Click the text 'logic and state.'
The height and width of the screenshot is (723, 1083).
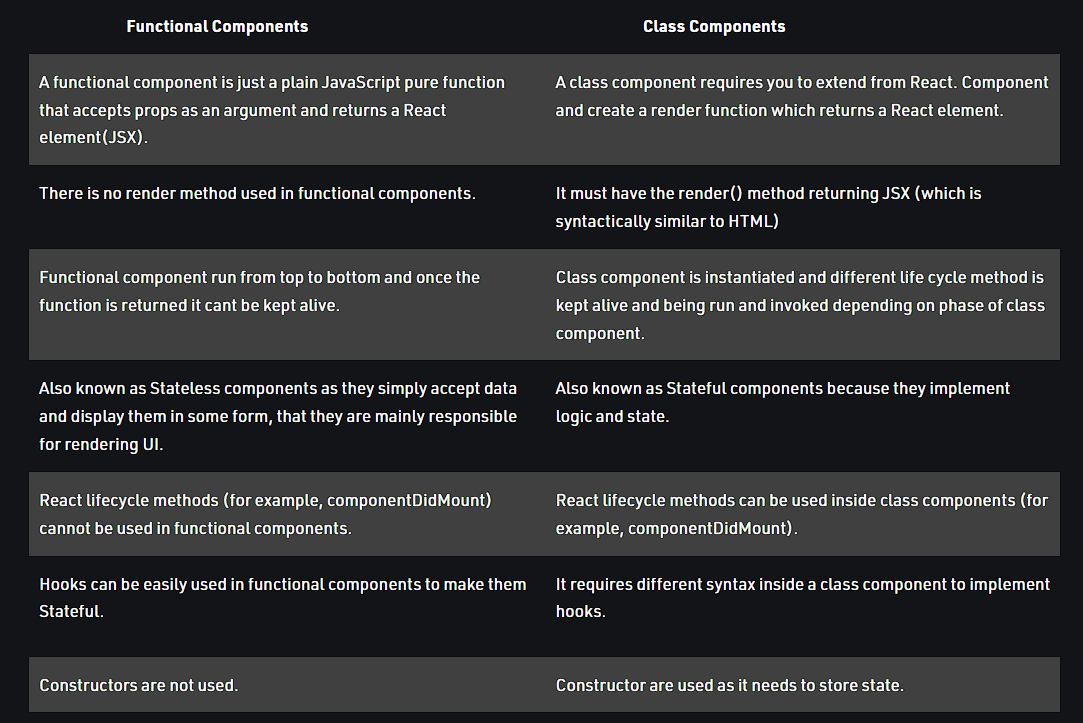(613, 416)
